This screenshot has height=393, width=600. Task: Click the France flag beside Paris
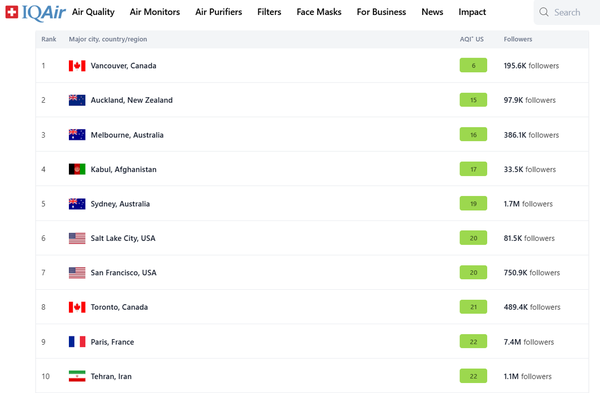click(x=77, y=342)
